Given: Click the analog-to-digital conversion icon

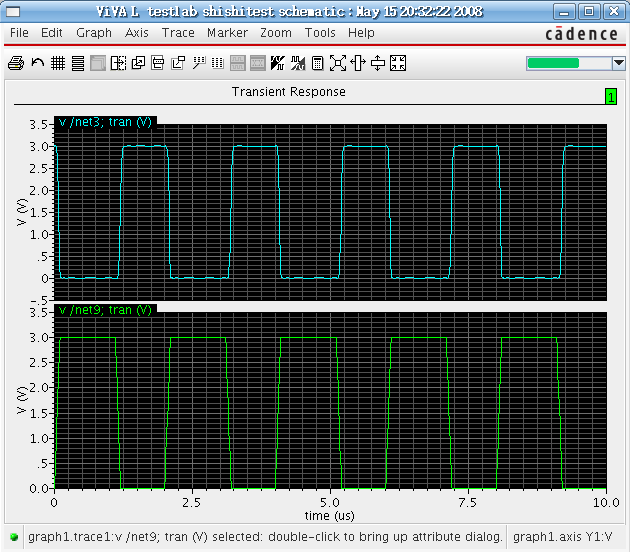Looking at the screenshot, I should tap(278, 63).
